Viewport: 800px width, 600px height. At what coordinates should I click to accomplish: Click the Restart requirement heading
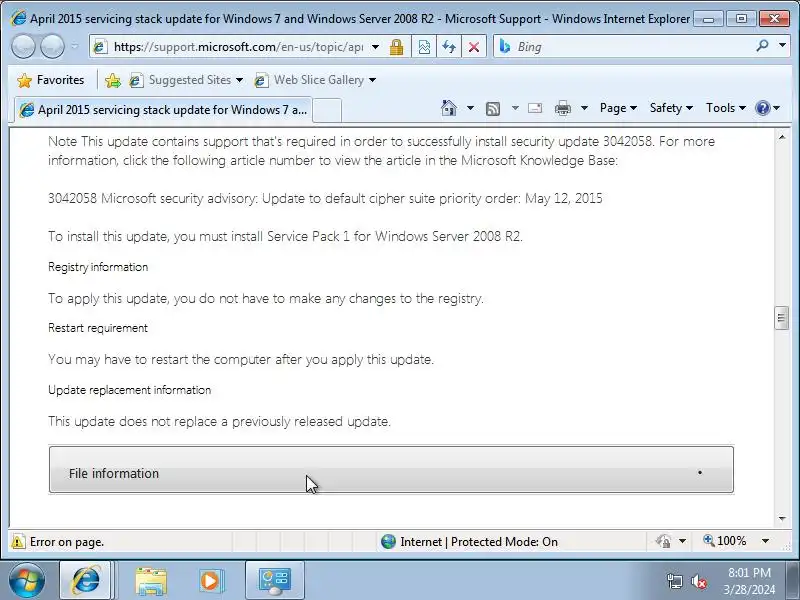point(98,328)
